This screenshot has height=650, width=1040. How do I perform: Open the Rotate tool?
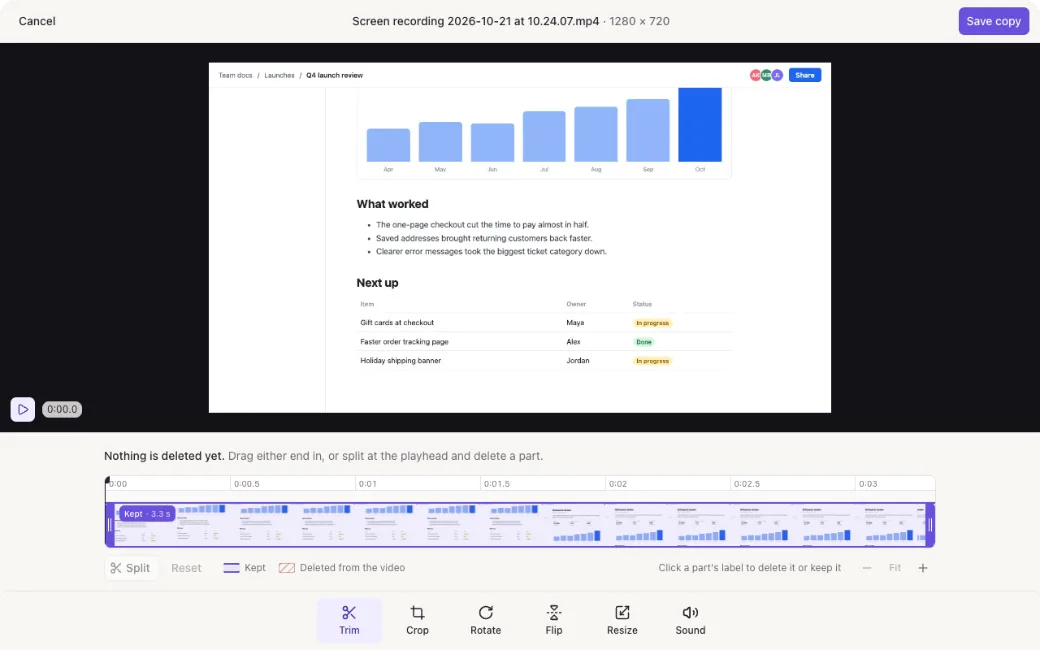[486, 621]
